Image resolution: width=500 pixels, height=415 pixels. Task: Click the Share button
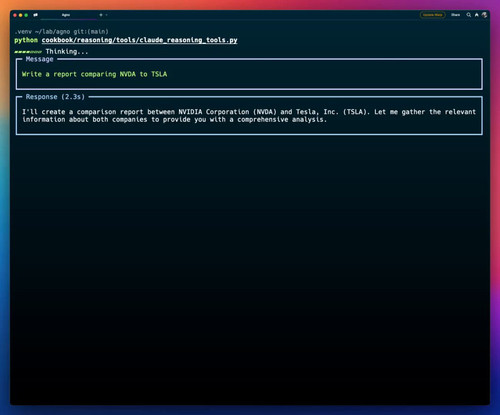coord(455,15)
